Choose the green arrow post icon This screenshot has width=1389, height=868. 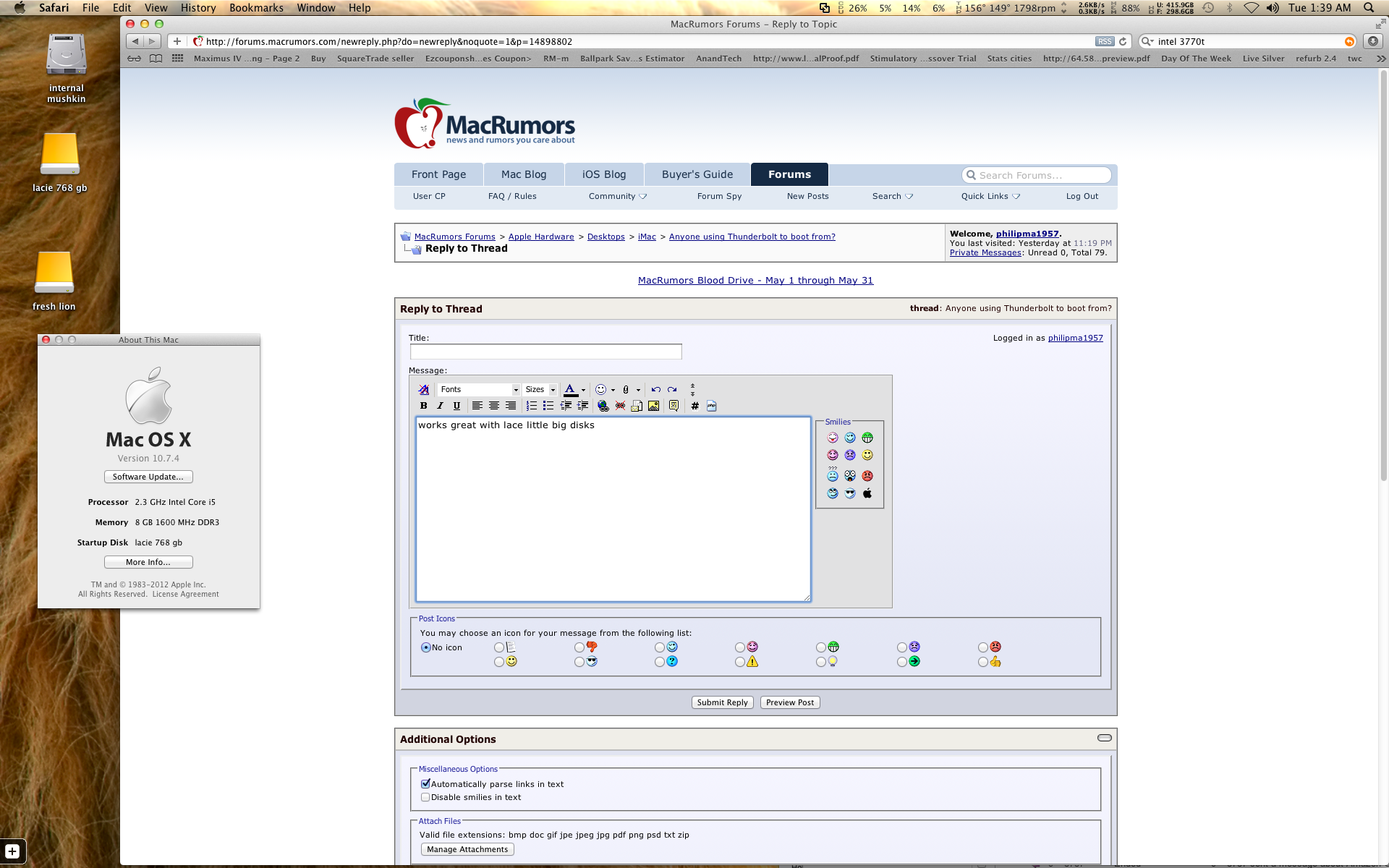[902, 662]
